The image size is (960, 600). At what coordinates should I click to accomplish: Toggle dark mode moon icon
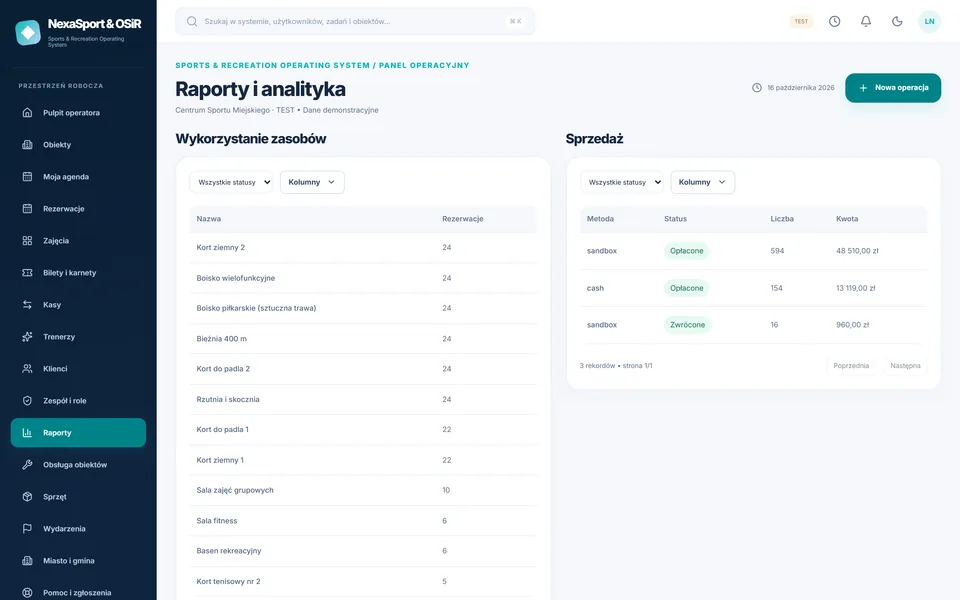click(x=897, y=21)
